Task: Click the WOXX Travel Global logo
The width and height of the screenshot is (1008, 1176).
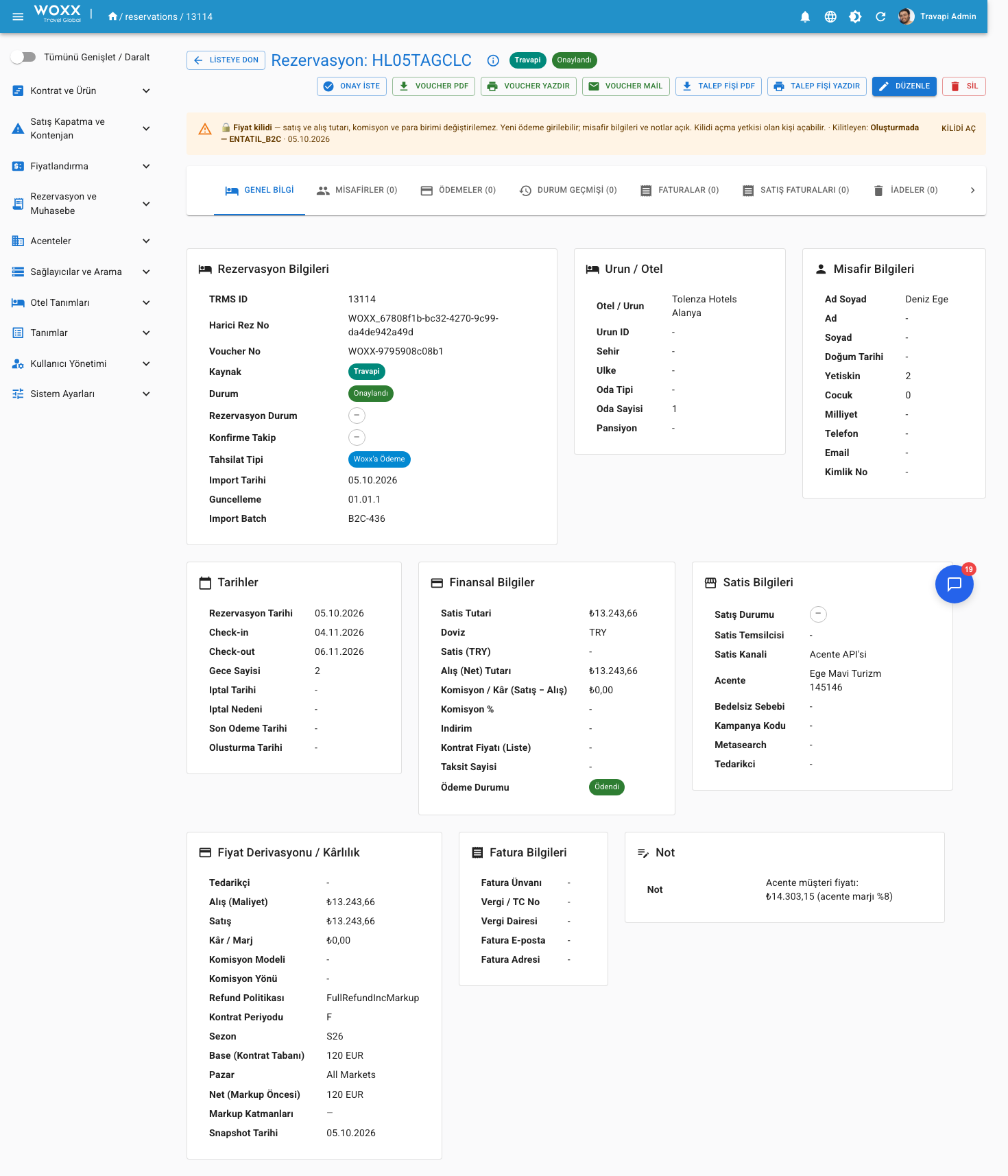Action: click(x=58, y=13)
